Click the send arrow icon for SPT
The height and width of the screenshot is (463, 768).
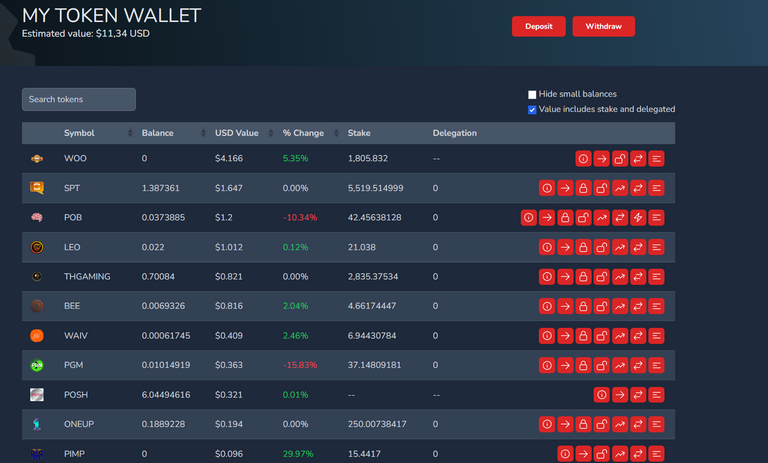(x=565, y=188)
